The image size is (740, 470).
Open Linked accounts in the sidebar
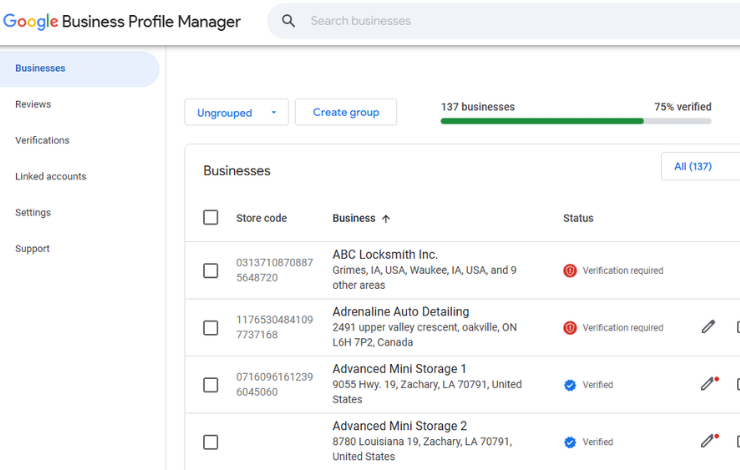coord(50,176)
